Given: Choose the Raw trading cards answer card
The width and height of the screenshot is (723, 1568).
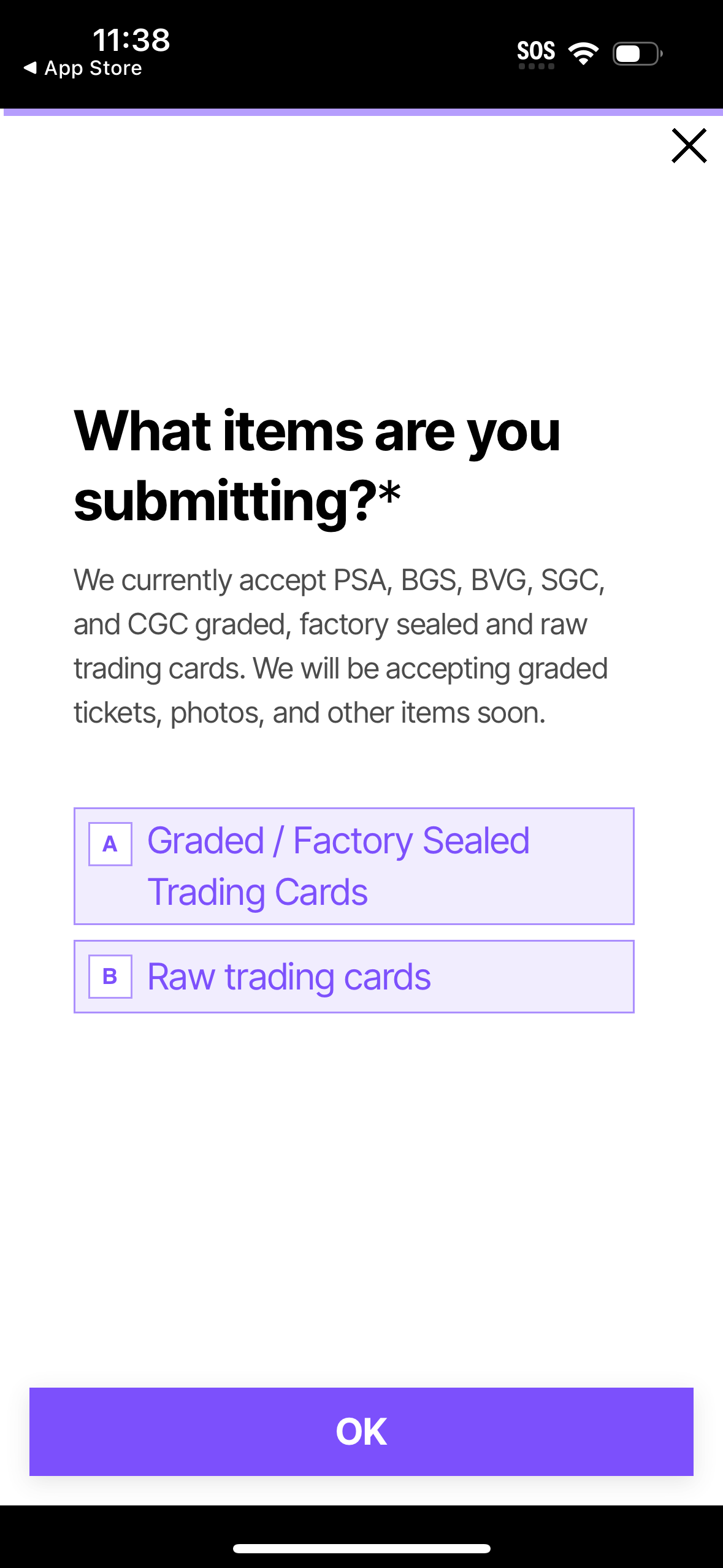Looking at the screenshot, I should [x=354, y=976].
